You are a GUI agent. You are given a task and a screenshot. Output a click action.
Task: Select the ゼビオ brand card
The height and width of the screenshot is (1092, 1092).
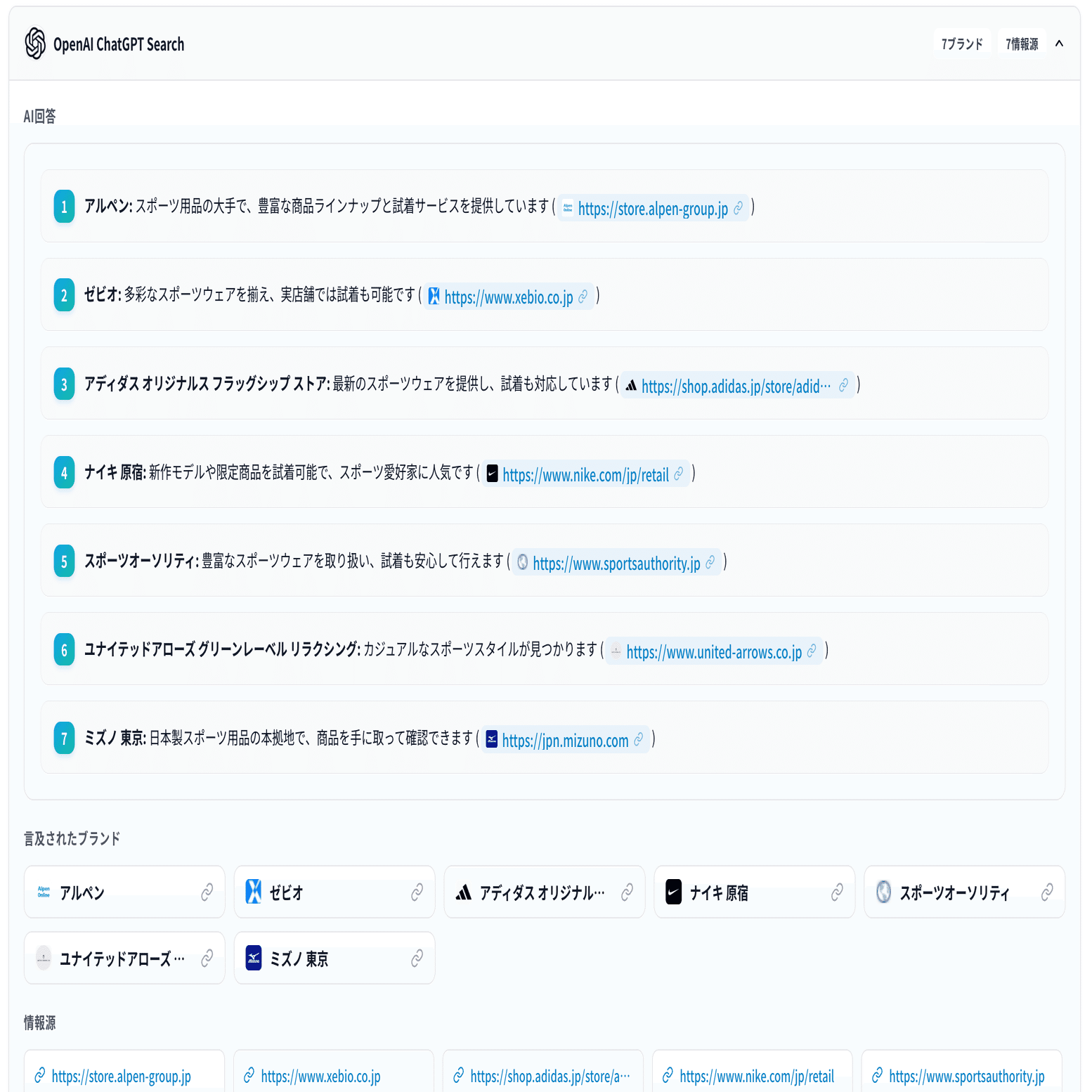334,892
